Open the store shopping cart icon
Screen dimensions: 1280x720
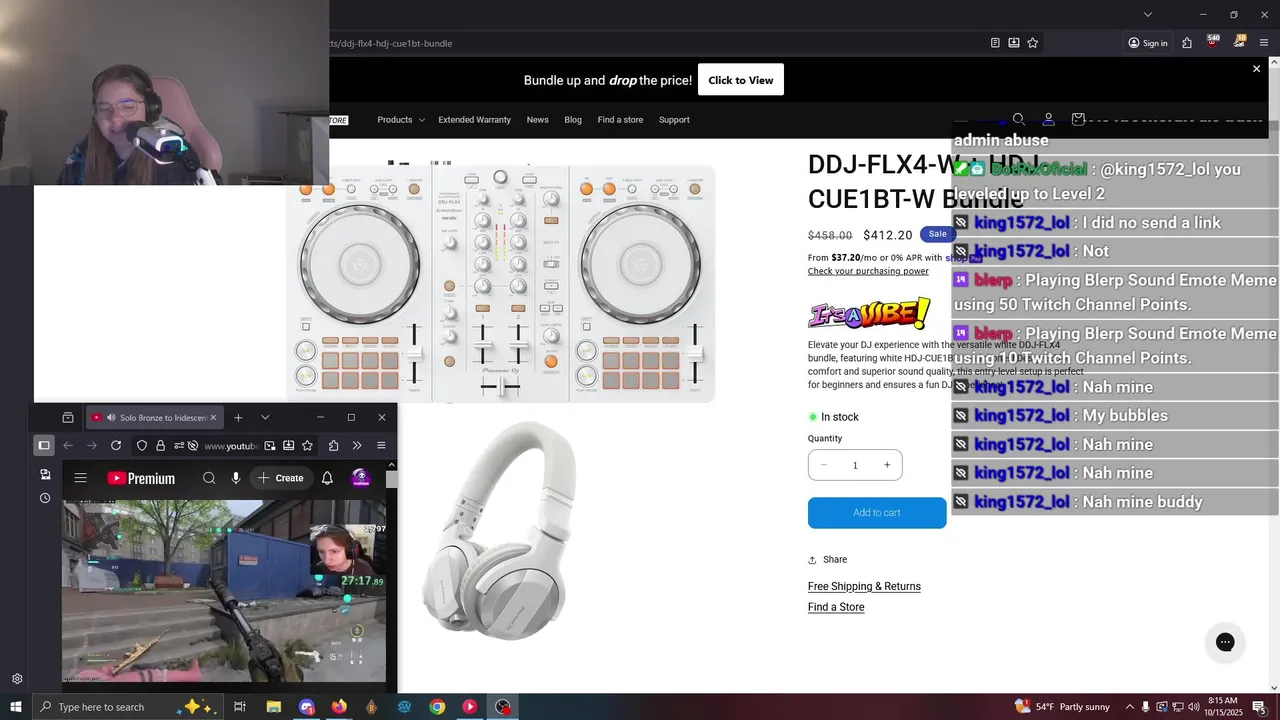click(1078, 119)
